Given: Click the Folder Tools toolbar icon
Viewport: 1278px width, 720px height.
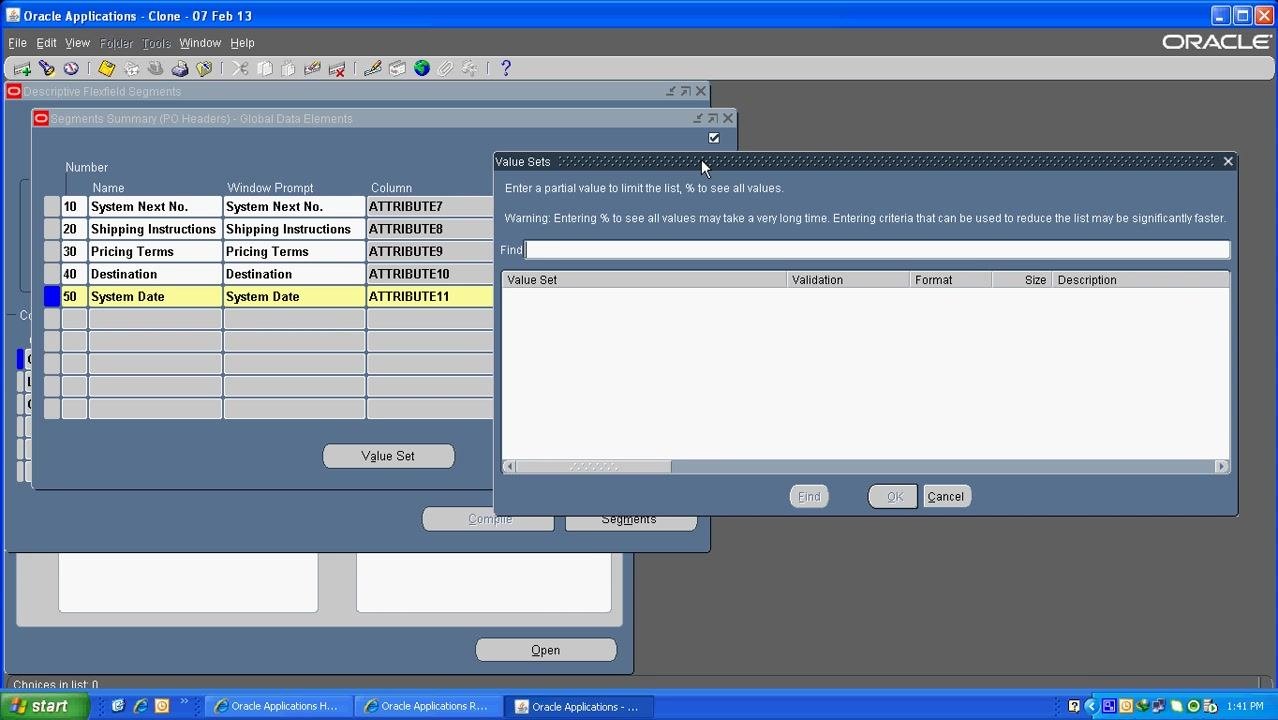Looking at the screenshot, I should tap(469, 68).
